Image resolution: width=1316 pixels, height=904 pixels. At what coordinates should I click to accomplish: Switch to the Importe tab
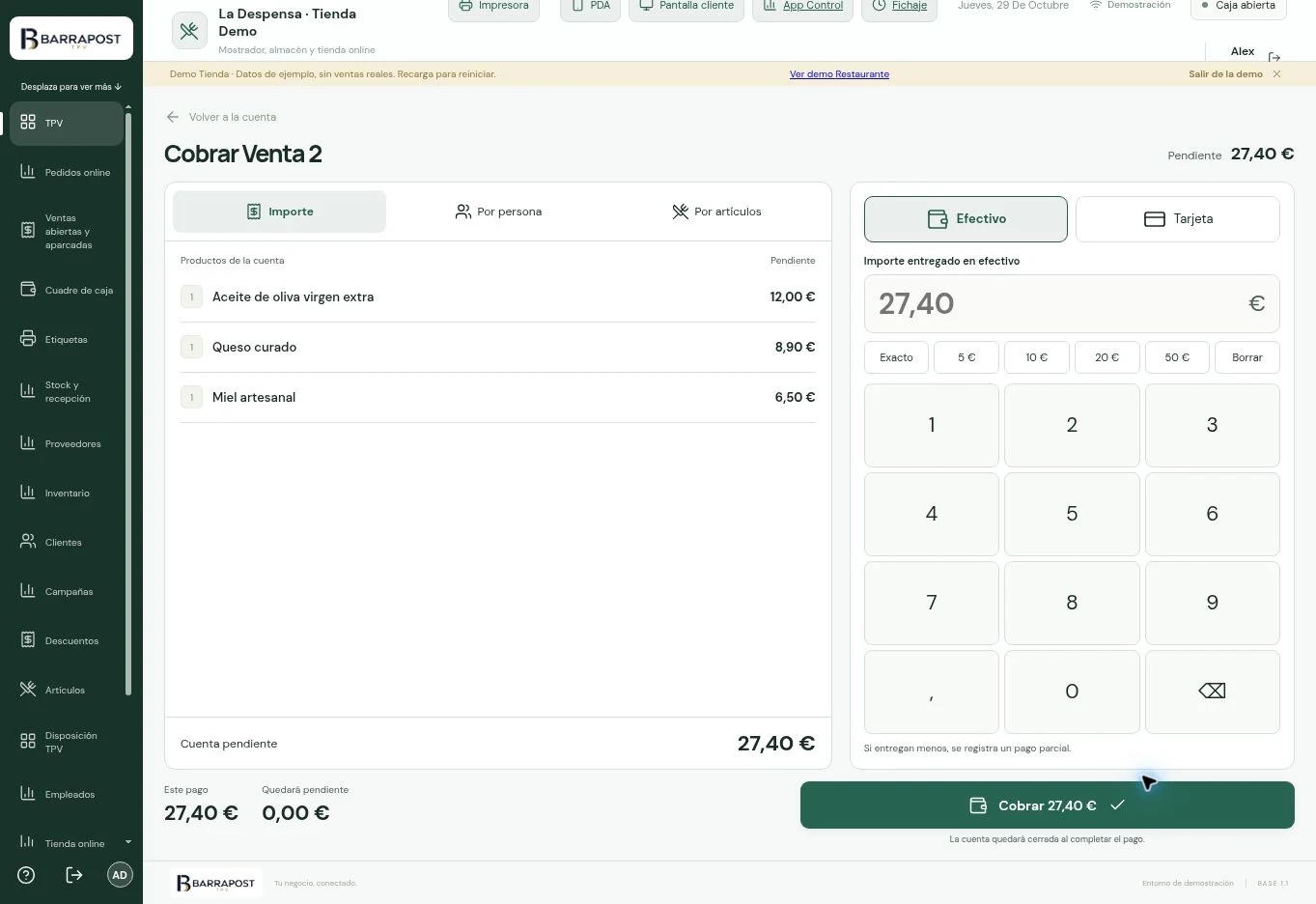[279, 212]
